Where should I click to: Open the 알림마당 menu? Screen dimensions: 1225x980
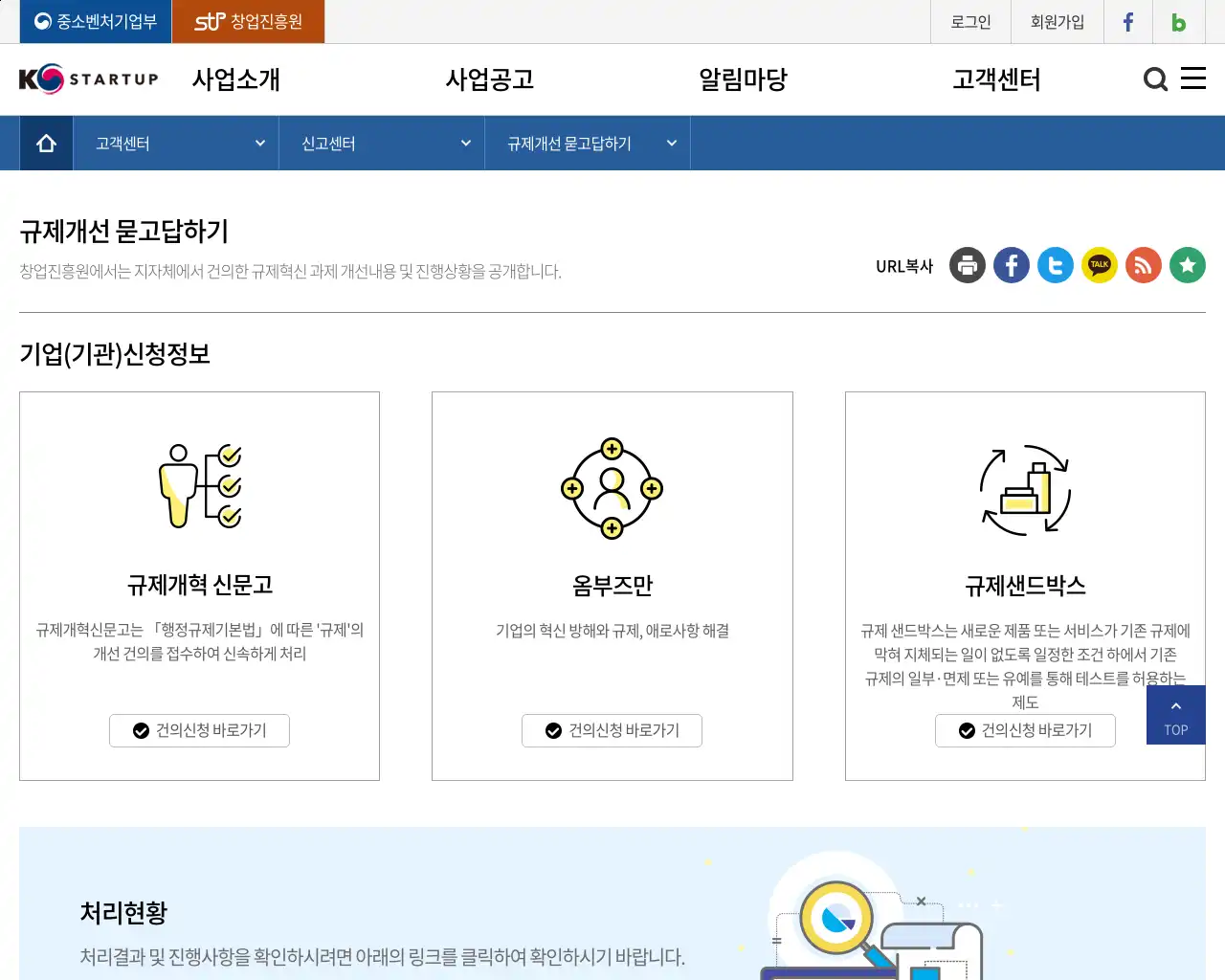(743, 79)
